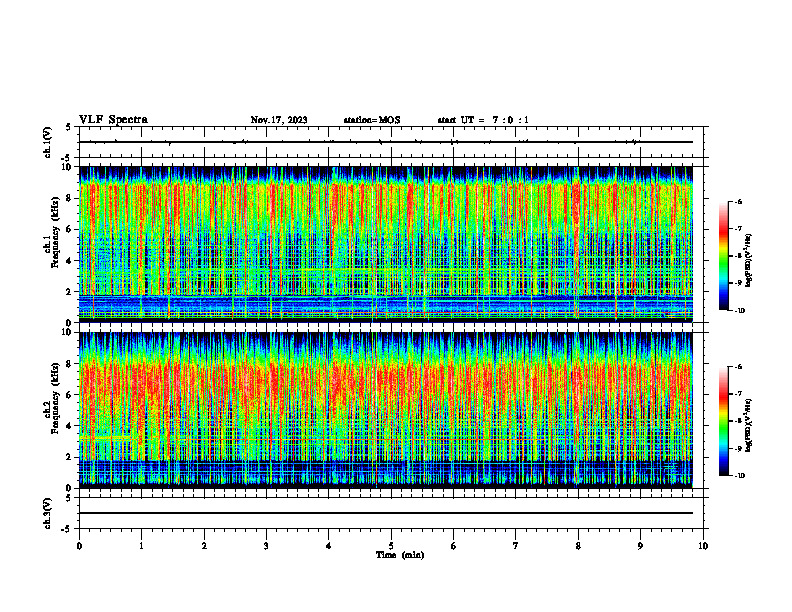The image size is (792, 612).
Task: Click the "Time (min)" axis label
Action: coord(400,555)
